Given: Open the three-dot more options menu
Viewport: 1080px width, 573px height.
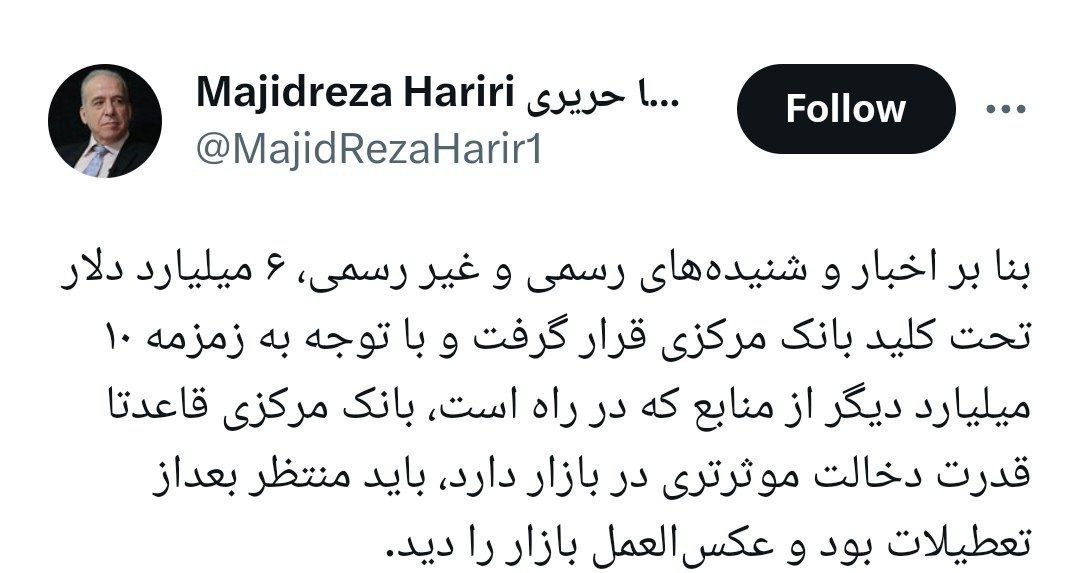Looking at the screenshot, I should (x=1006, y=109).
